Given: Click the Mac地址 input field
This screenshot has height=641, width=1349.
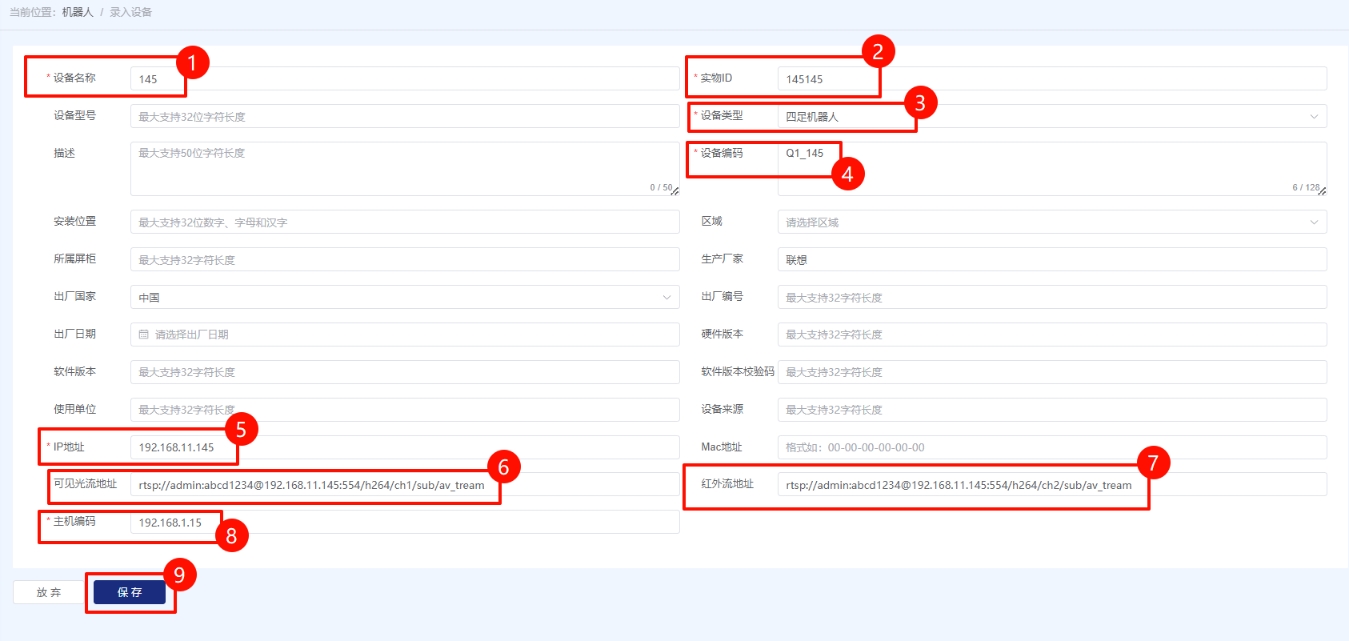Looking at the screenshot, I should click(1050, 447).
